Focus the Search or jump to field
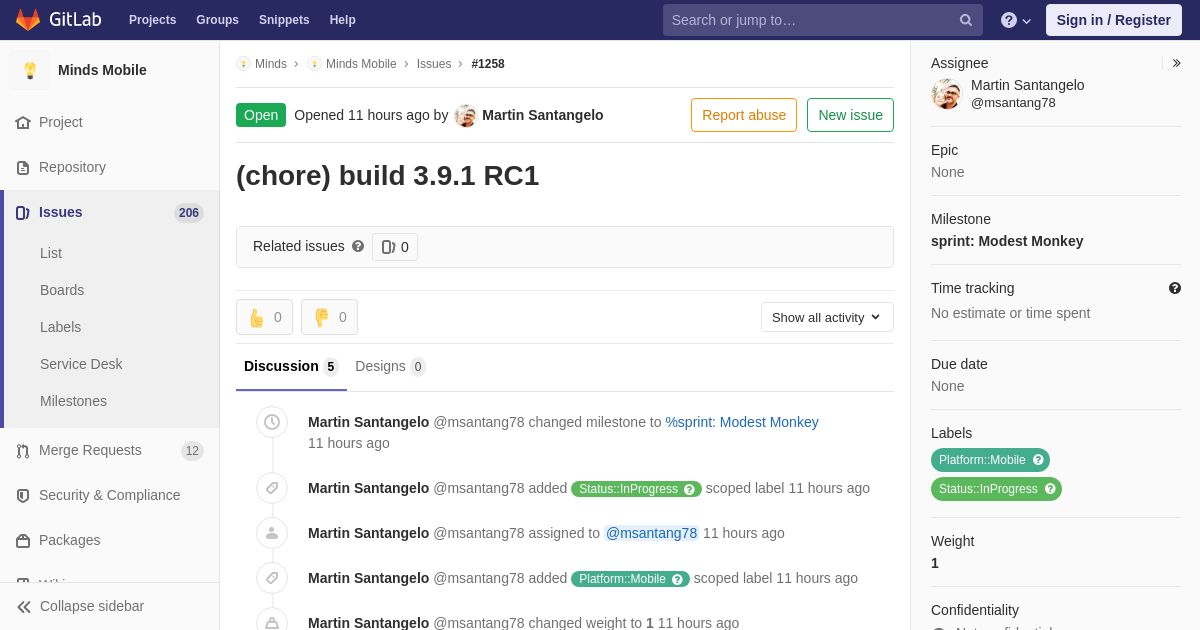This screenshot has width=1200, height=630. [823, 20]
